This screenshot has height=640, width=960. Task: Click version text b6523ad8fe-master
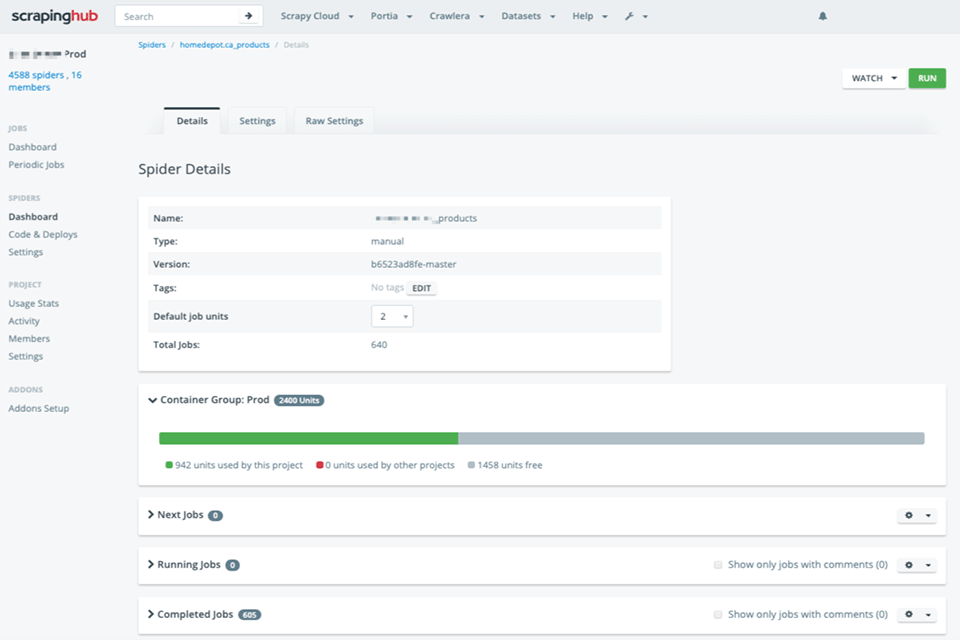[x=413, y=265]
